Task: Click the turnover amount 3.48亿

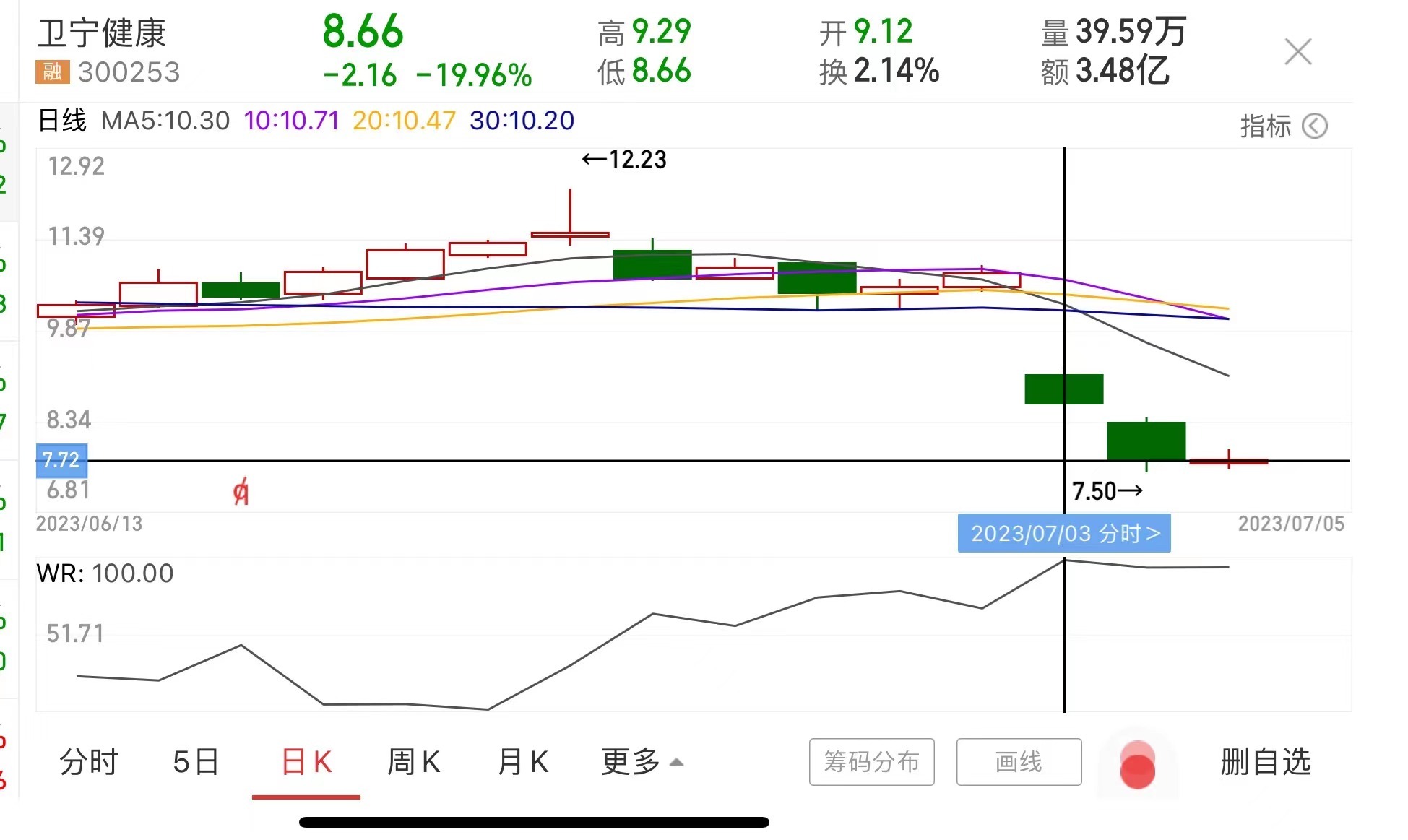Action: tap(1123, 71)
